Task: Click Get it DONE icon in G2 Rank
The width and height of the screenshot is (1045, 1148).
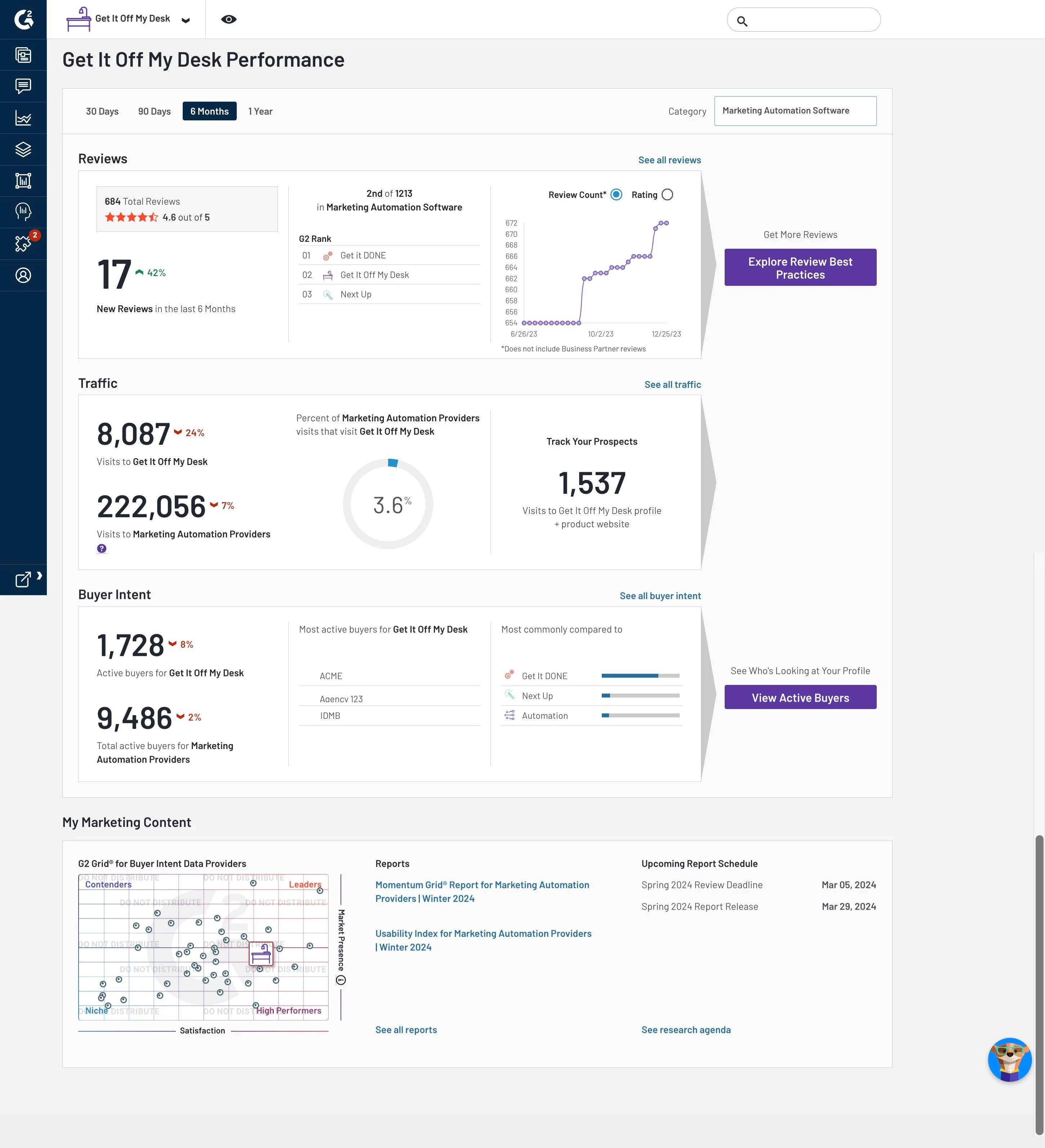Action: click(x=328, y=256)
